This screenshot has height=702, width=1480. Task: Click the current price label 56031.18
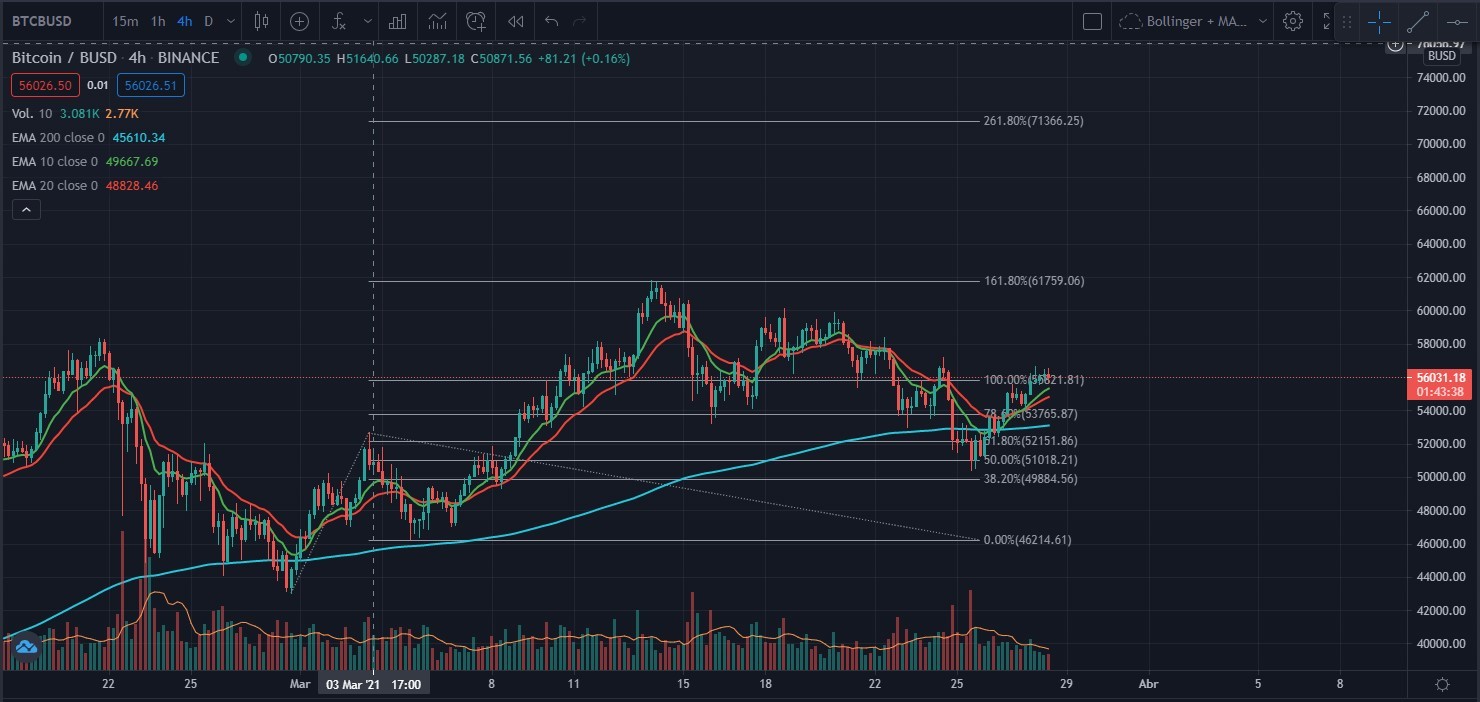1441,377
